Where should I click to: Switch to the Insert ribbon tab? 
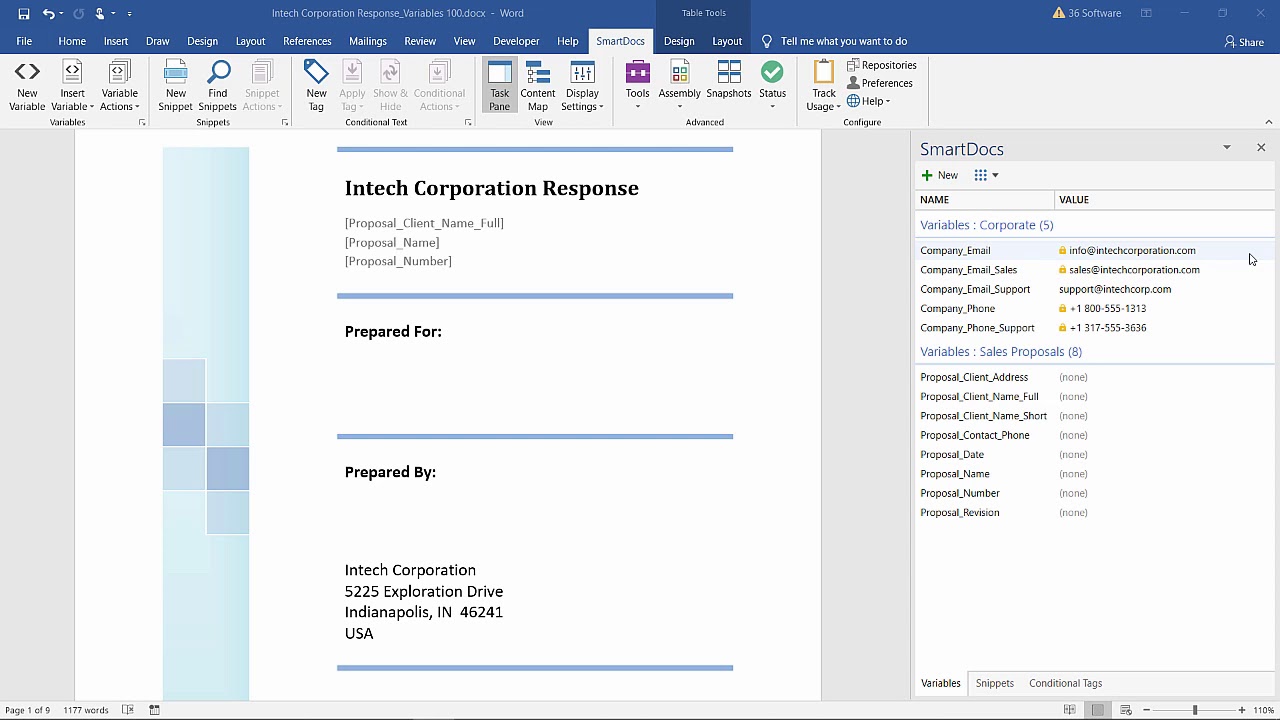(116, 41)
